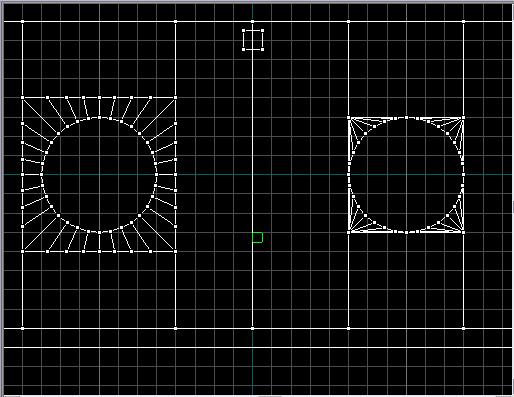The height and width of the screenshot is (397, 514).
Task: Click the top-left corner vertex of the outer frame
Action: [23, 22]
